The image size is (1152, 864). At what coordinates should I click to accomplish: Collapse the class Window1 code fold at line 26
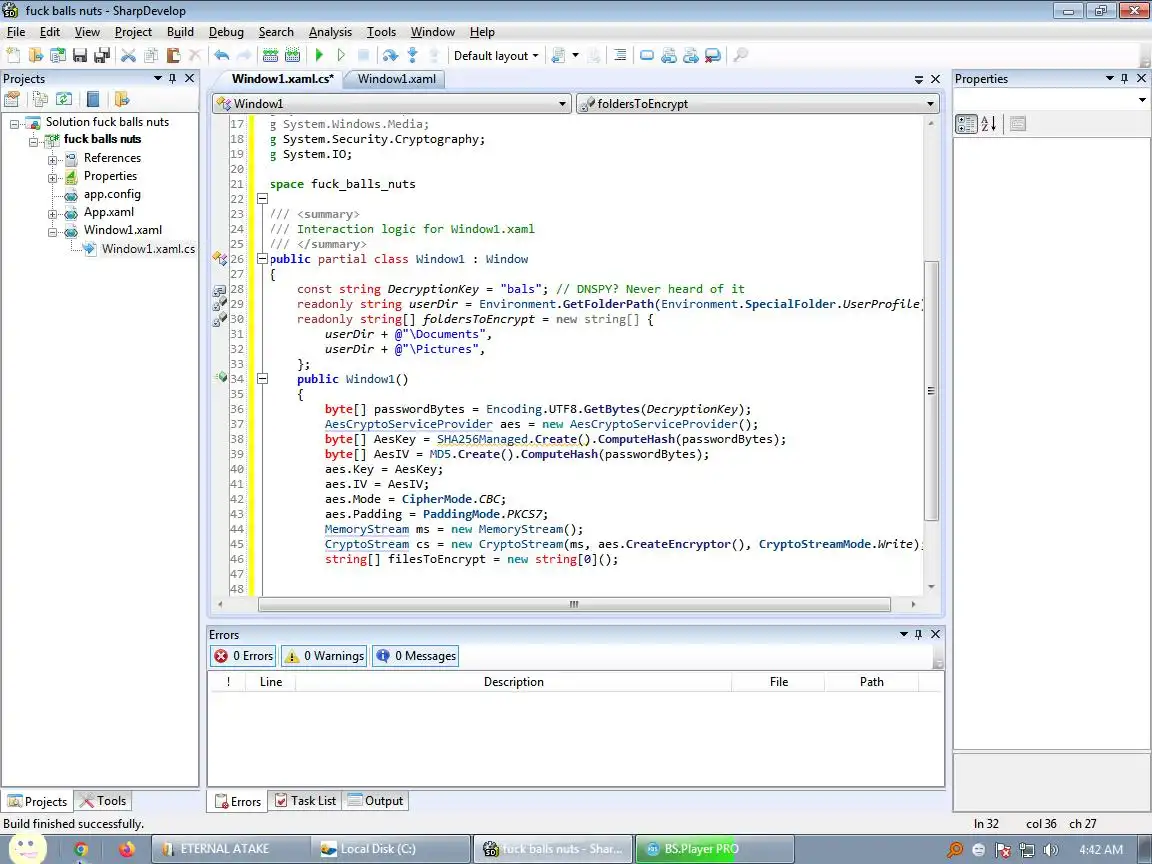[262, 259]
